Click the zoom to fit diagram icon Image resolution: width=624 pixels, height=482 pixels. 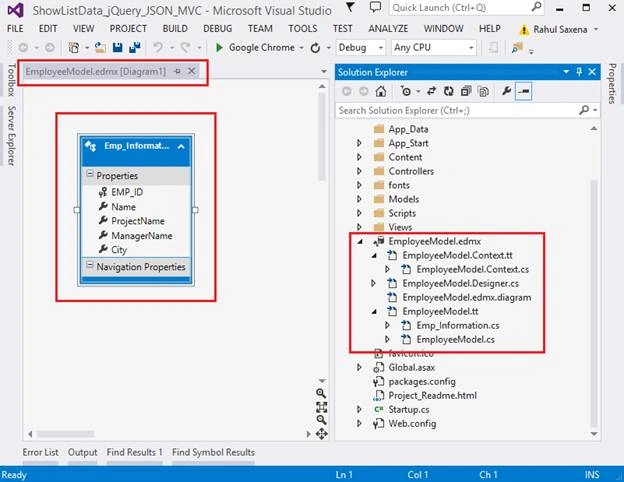pyautogui.click(x=322, y=407)
